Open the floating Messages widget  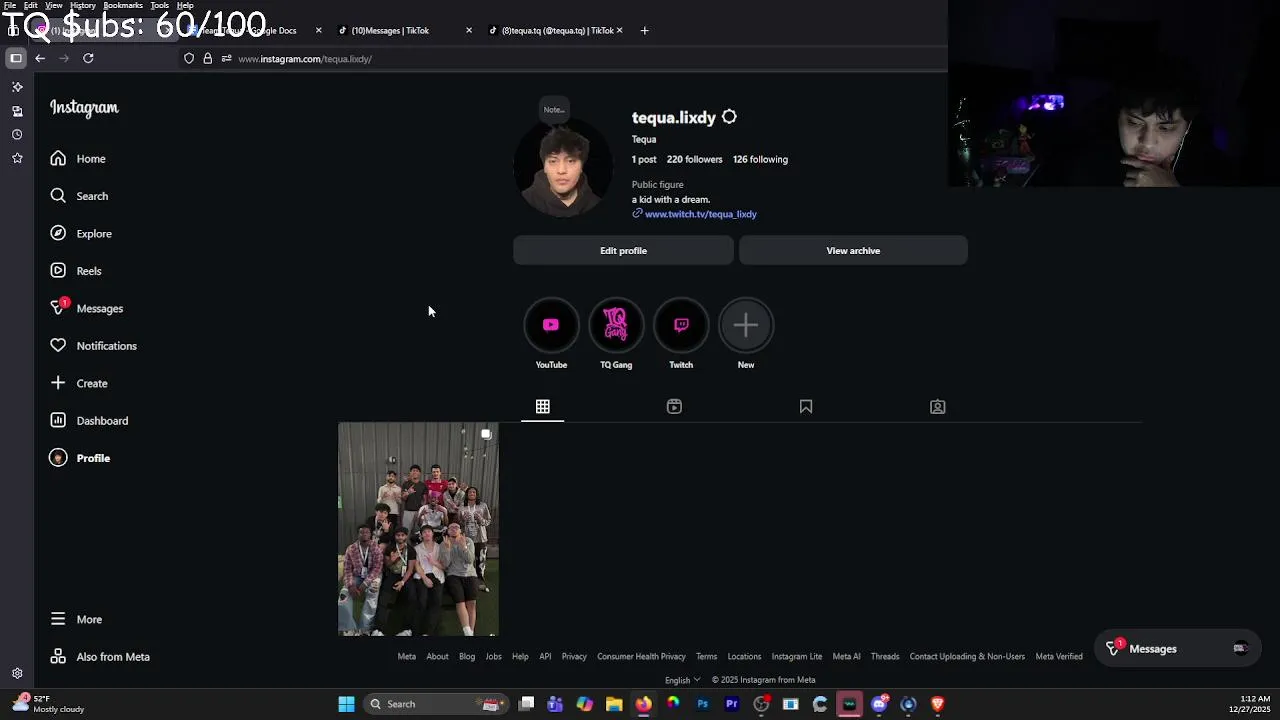[1178, 649]
